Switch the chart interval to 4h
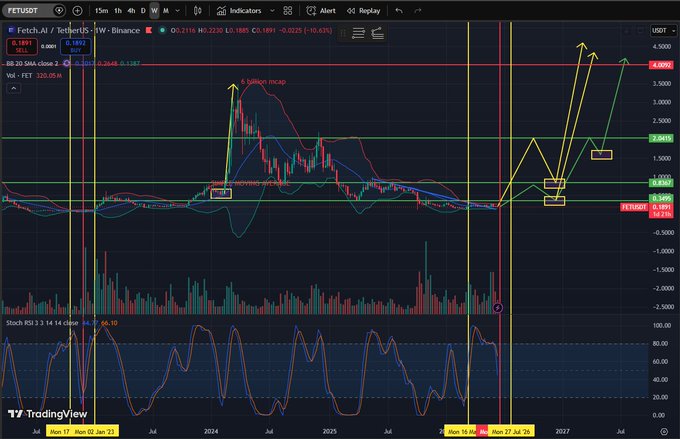The image size is (680, 439). click(131, 10)
